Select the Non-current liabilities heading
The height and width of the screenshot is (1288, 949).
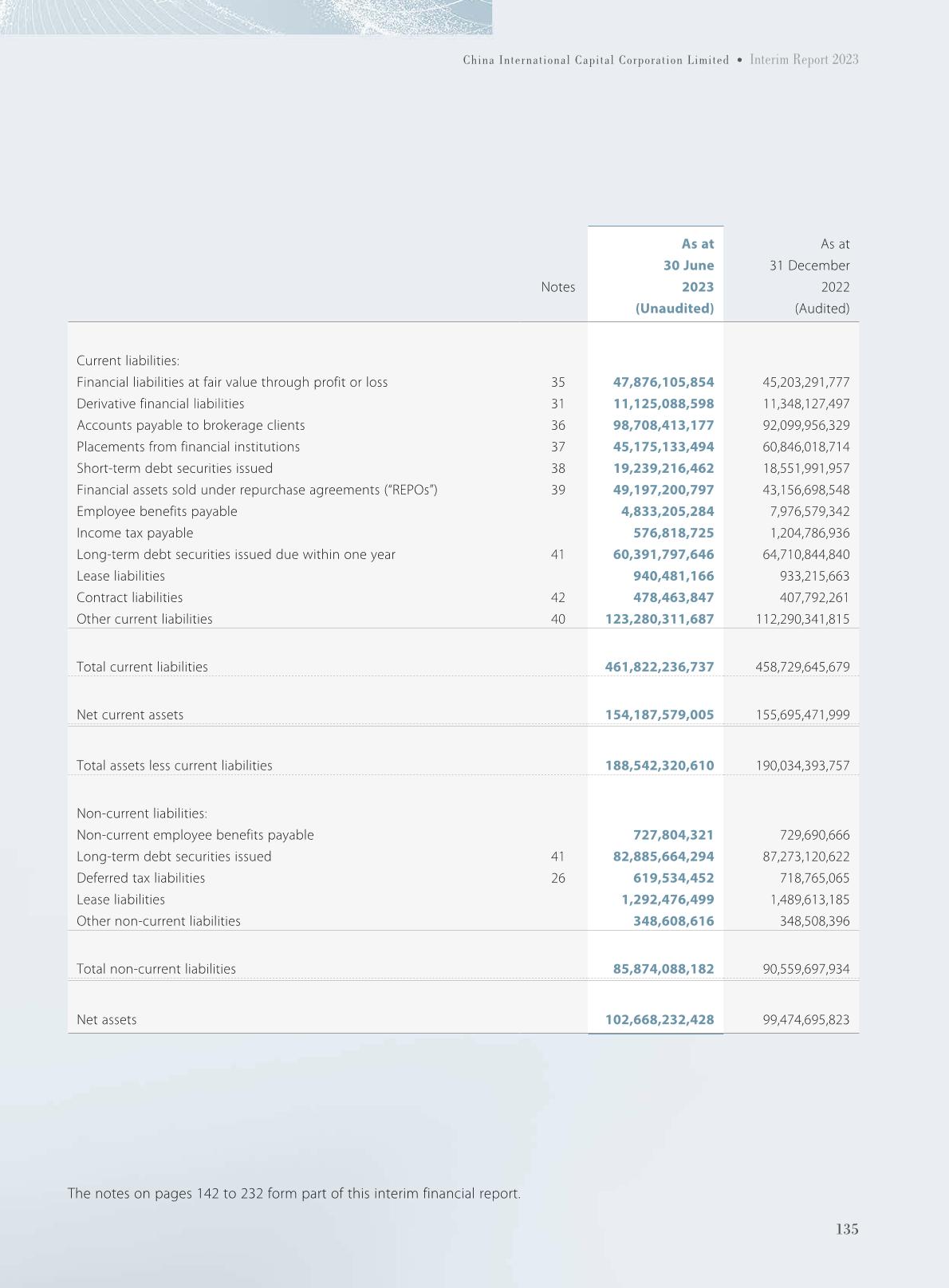point(142,813)
